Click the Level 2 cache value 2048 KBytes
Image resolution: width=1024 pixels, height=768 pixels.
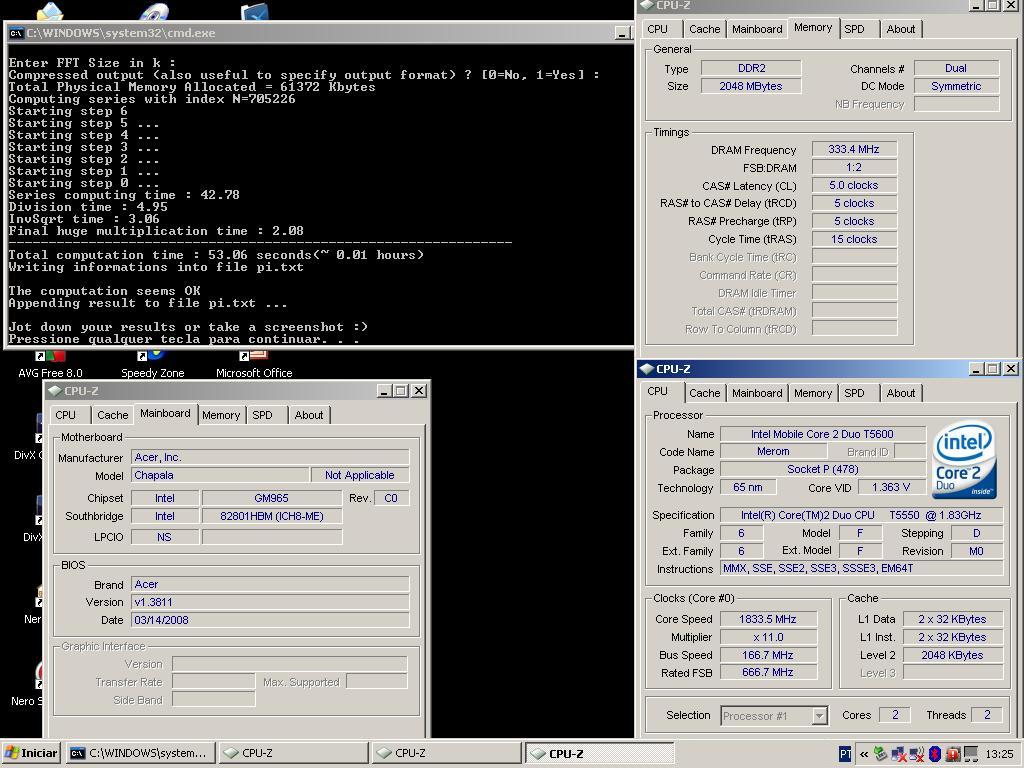pos(952,655)
